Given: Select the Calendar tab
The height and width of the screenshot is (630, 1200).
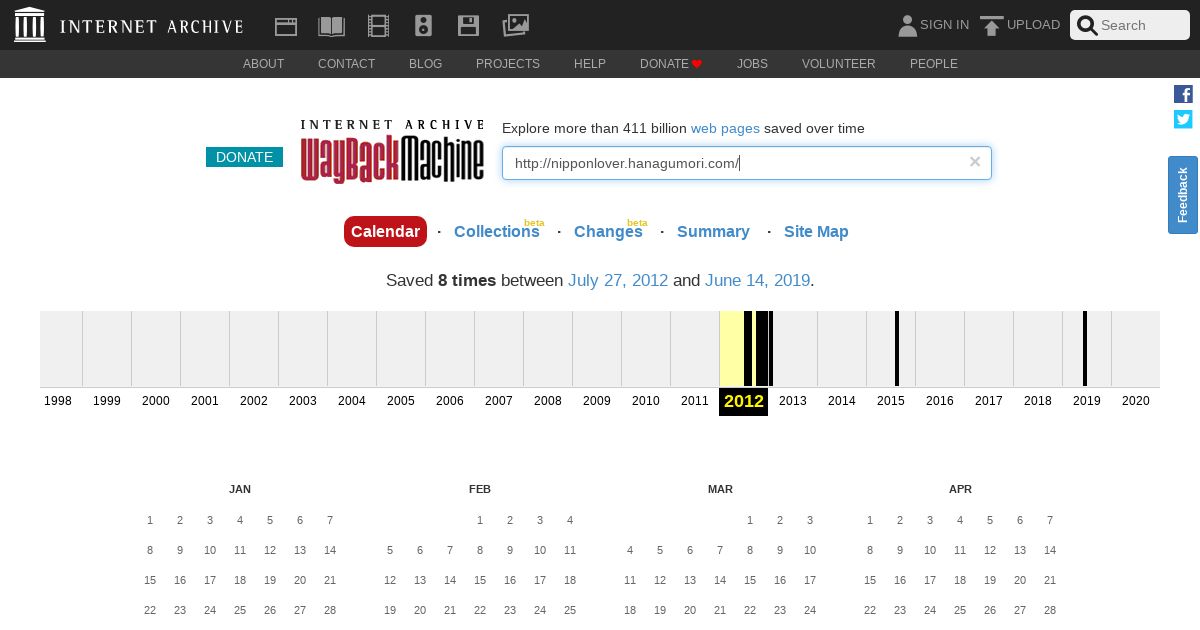Looking at the screenshot, I should 385,231.
